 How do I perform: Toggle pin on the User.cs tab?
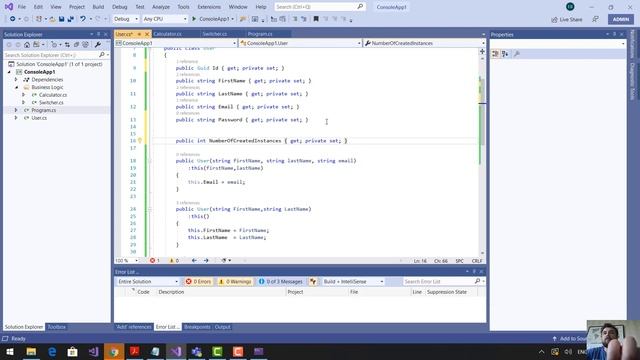(x=139, y=34)
